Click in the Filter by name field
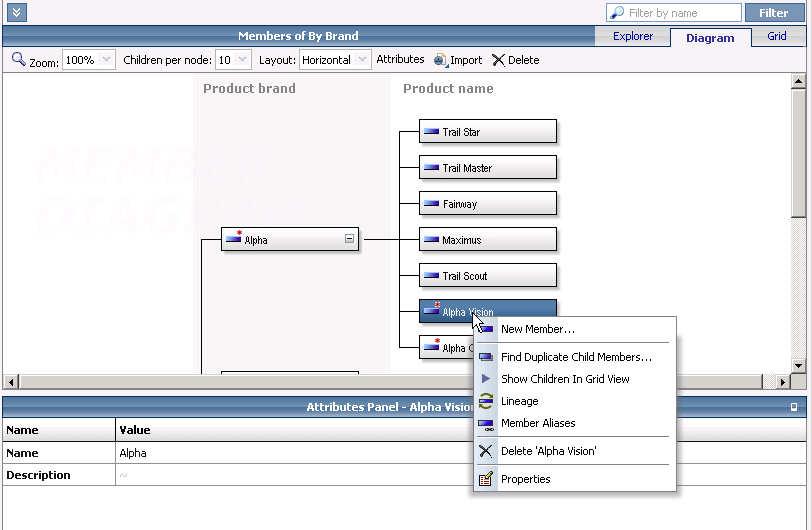812x530 pixels. tap(673, 12)
